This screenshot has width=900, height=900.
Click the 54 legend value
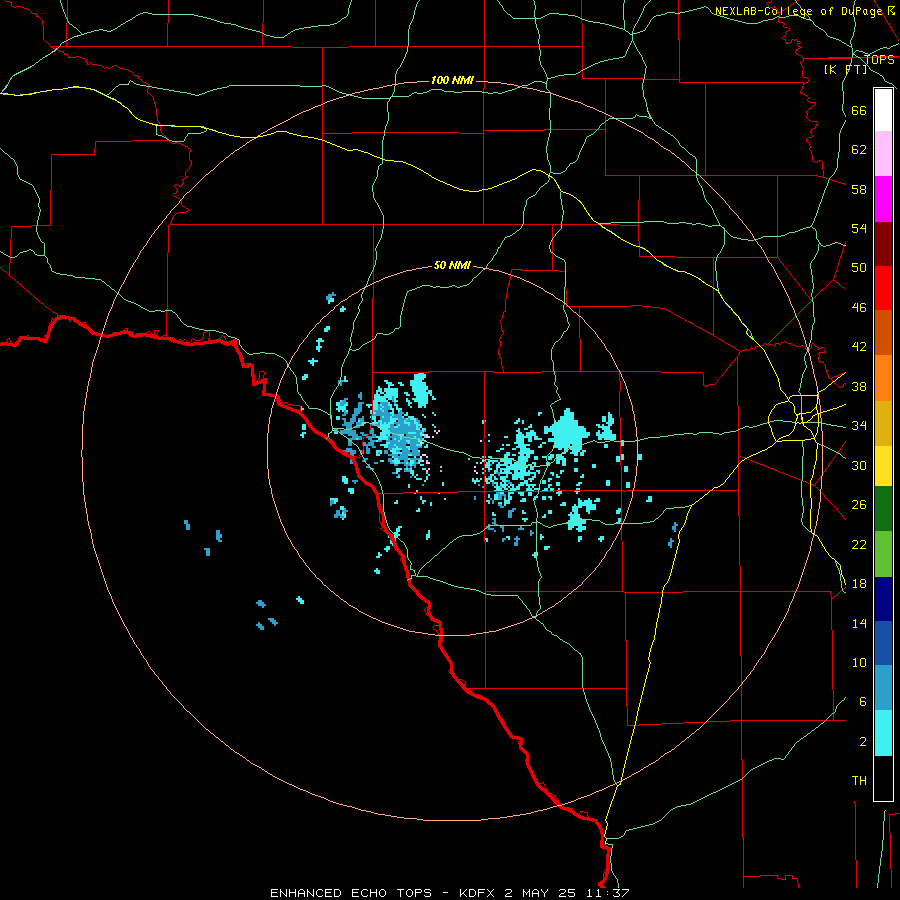pyautogui.click(x=859, y=228)
